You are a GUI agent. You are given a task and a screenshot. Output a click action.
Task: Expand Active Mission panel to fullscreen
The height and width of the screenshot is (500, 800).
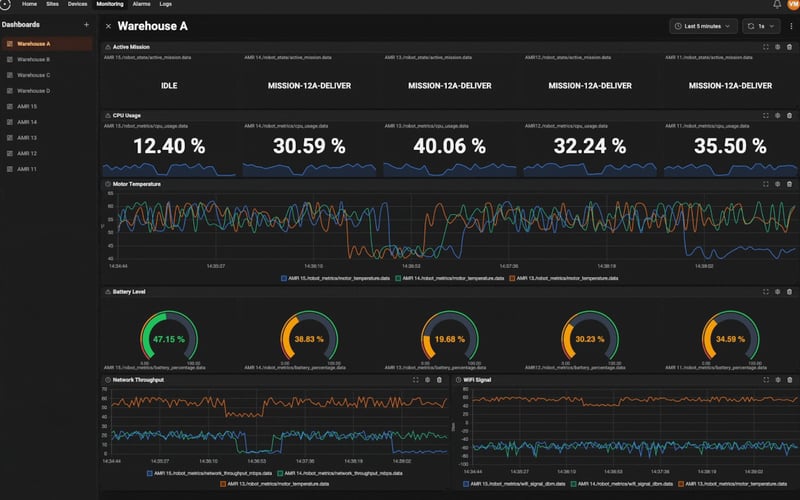766,47
